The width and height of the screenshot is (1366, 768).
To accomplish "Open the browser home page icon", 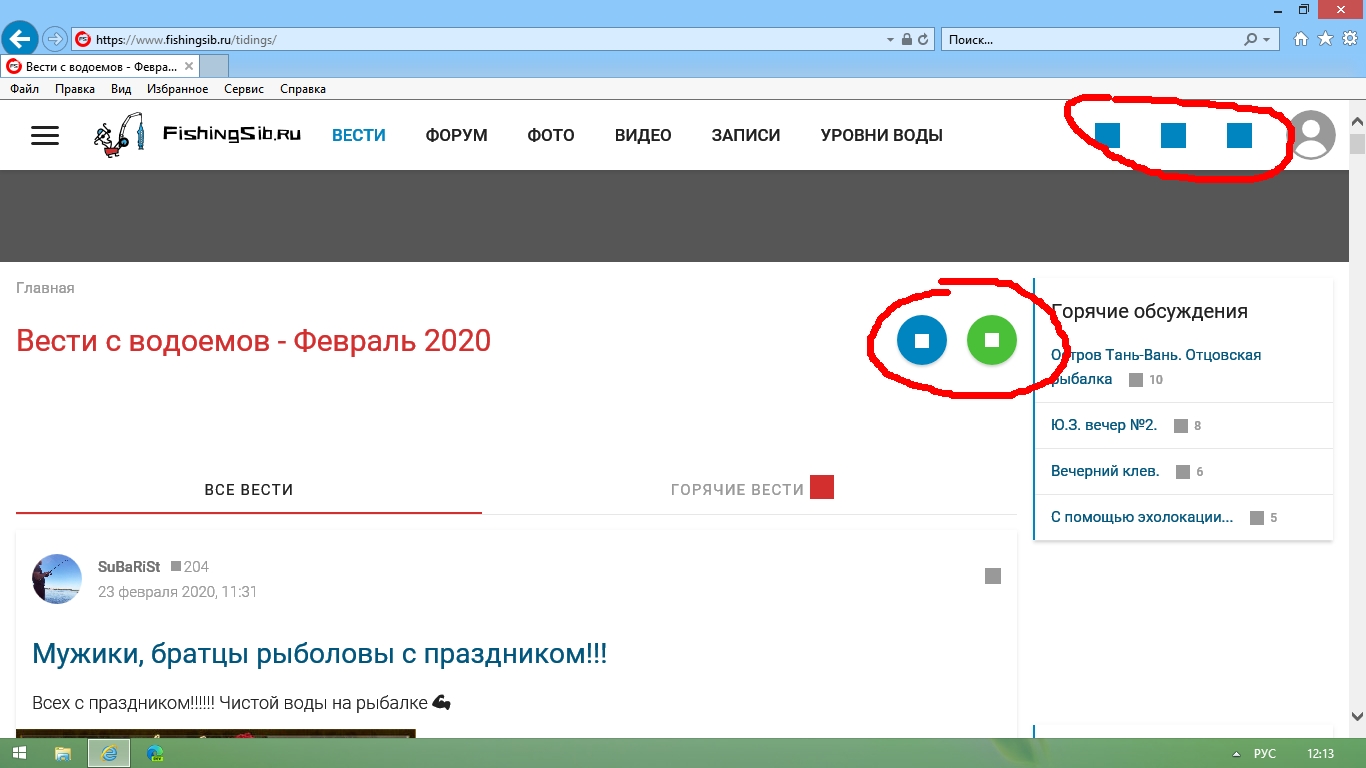I will [x=1301, y=40].
